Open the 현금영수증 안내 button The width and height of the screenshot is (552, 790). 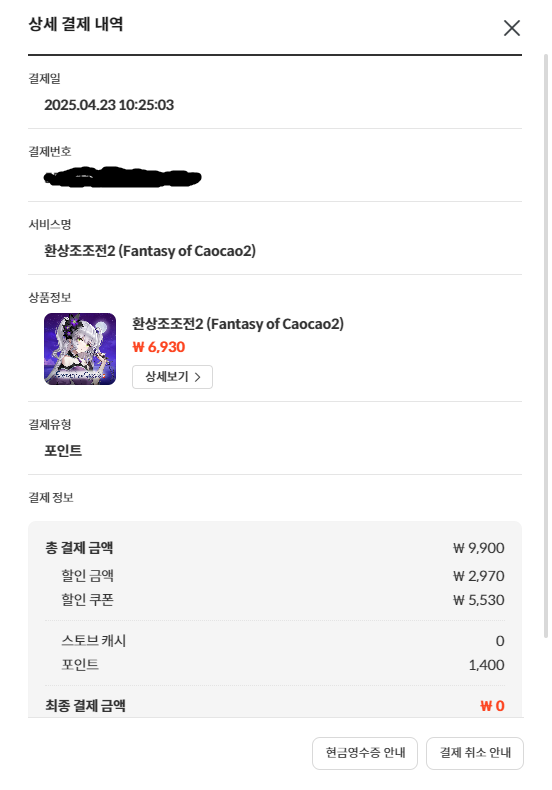(x=365, y=753)
